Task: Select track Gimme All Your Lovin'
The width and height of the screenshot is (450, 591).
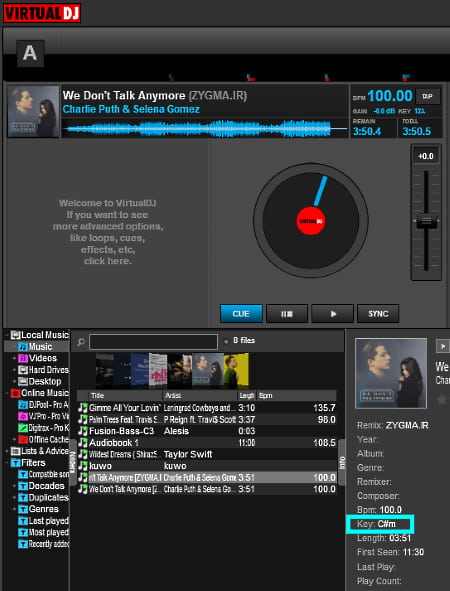Action: click(207, 408)
